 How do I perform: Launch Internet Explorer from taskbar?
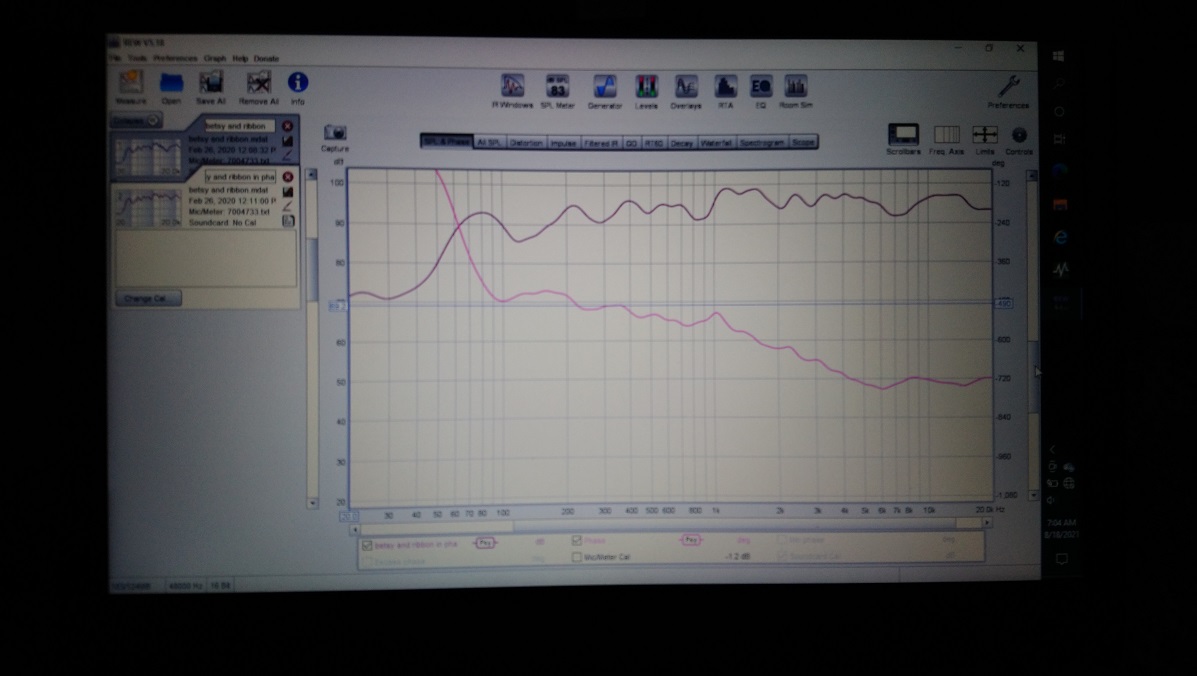coord(1060,237)
